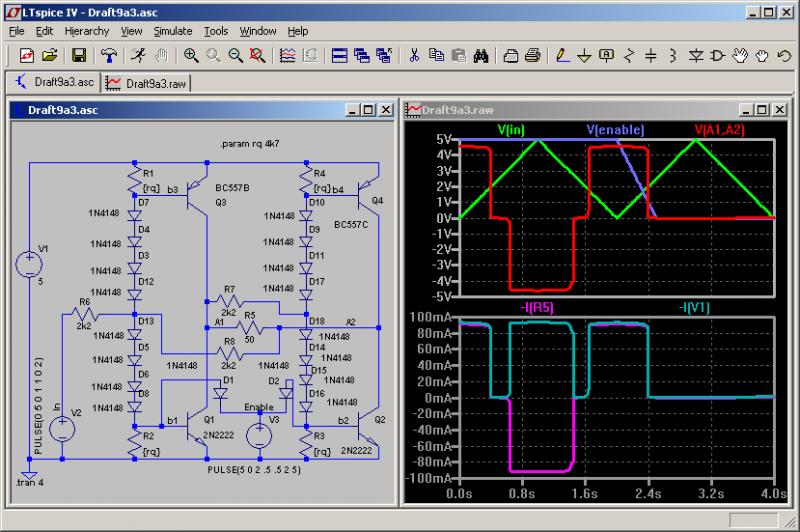This screenshot has width=800, height=532.
Task: Open the Control Panel hammer icon
Action: tap(109, 55)
